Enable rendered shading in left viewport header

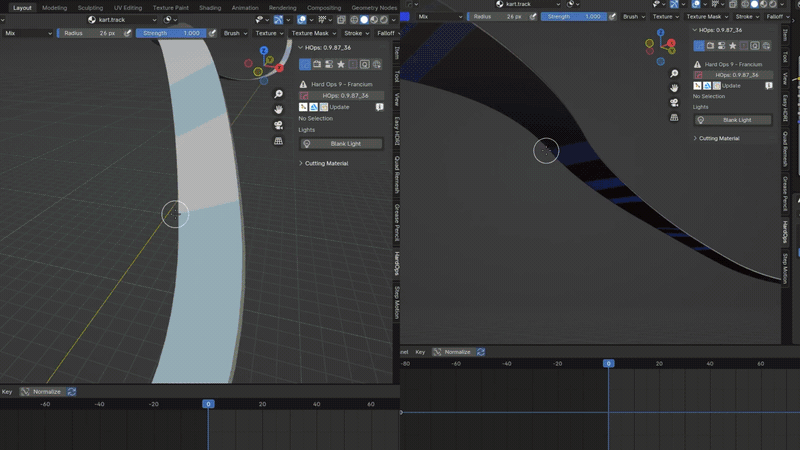384,20
